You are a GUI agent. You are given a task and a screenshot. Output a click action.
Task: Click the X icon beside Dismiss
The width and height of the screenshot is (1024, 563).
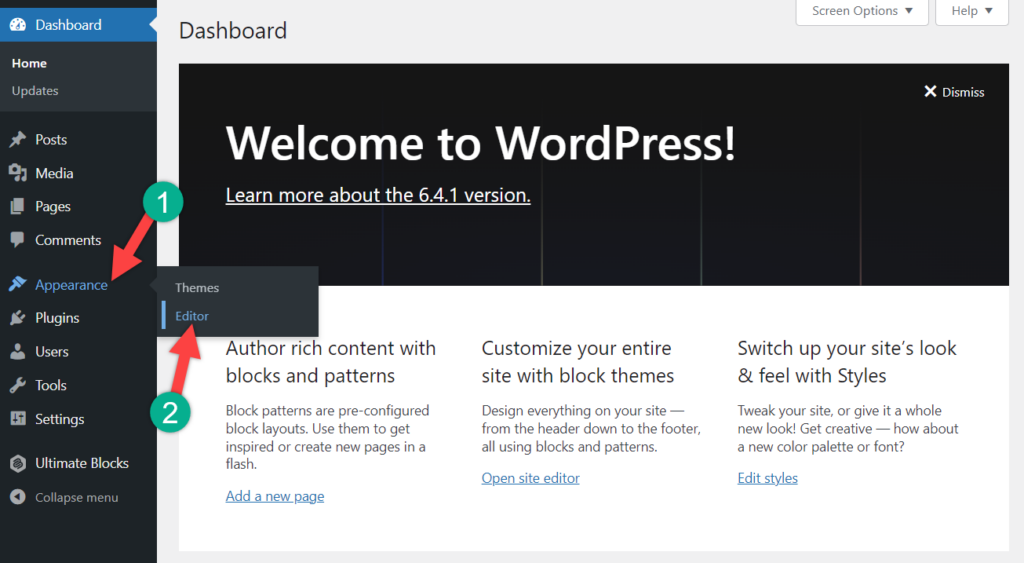point(931,91)
